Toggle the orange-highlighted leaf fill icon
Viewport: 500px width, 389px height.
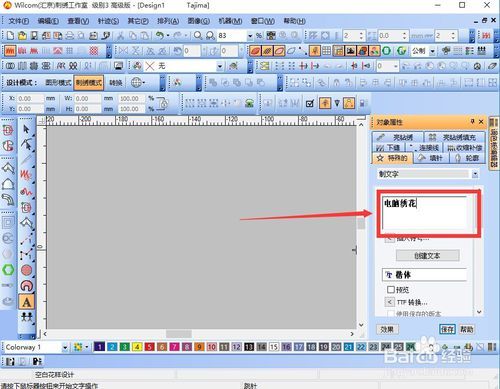pyautogui.click(x=255, y=51)
